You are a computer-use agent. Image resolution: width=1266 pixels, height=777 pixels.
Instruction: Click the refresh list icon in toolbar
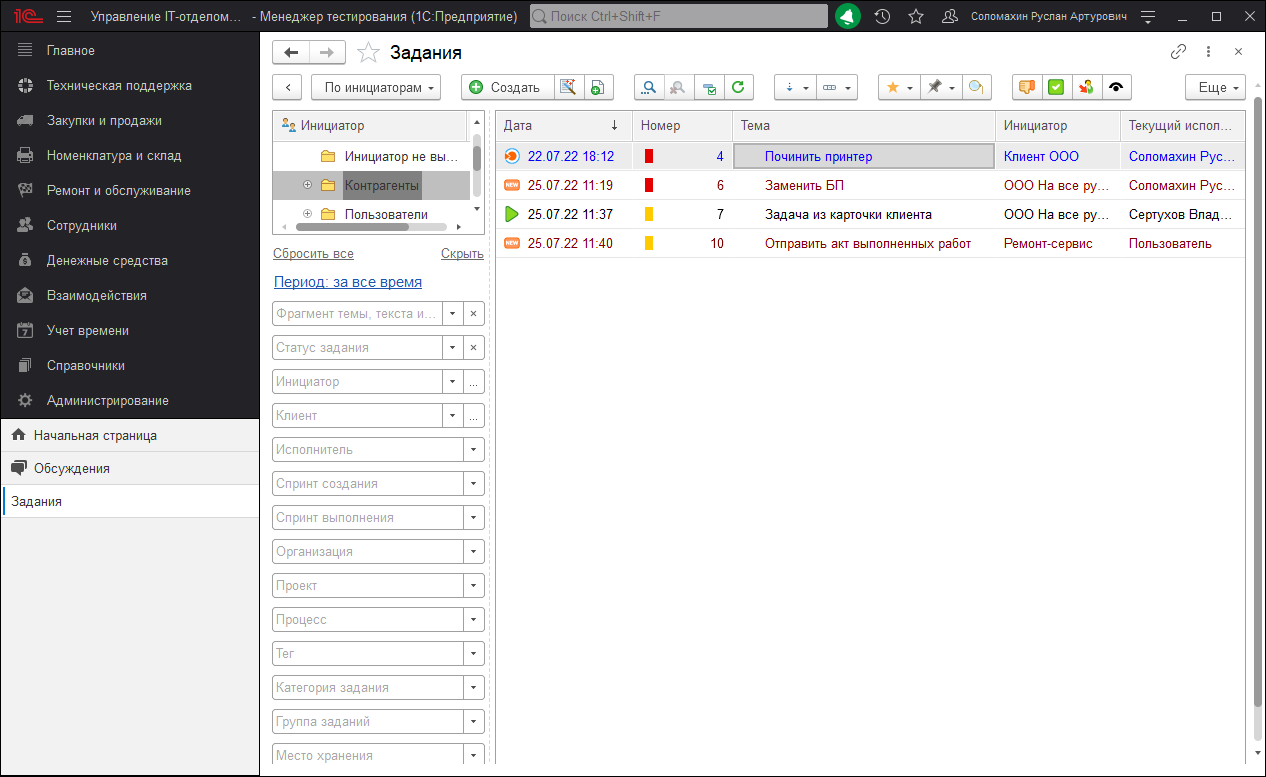pyautogui.click(x=738, y=88)
